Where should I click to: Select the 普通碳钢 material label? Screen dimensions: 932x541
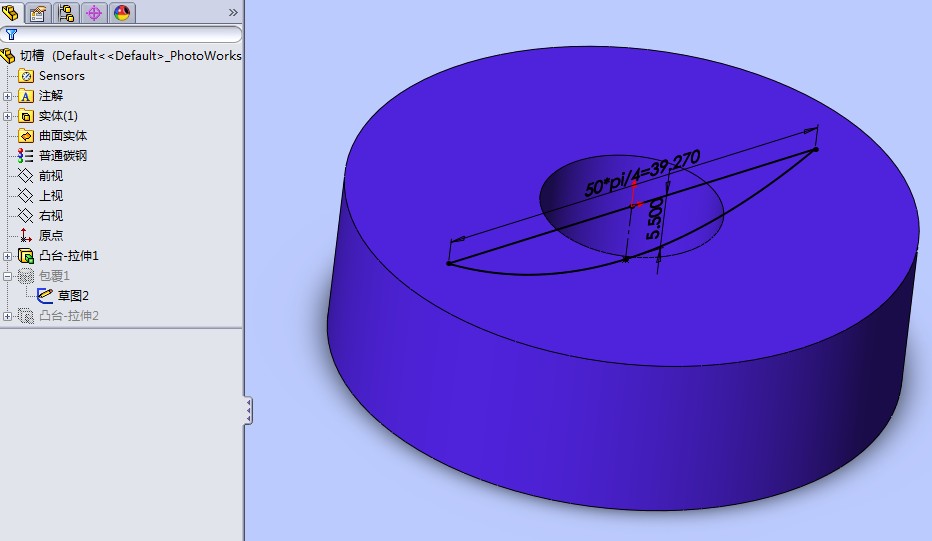click(63, 156)
